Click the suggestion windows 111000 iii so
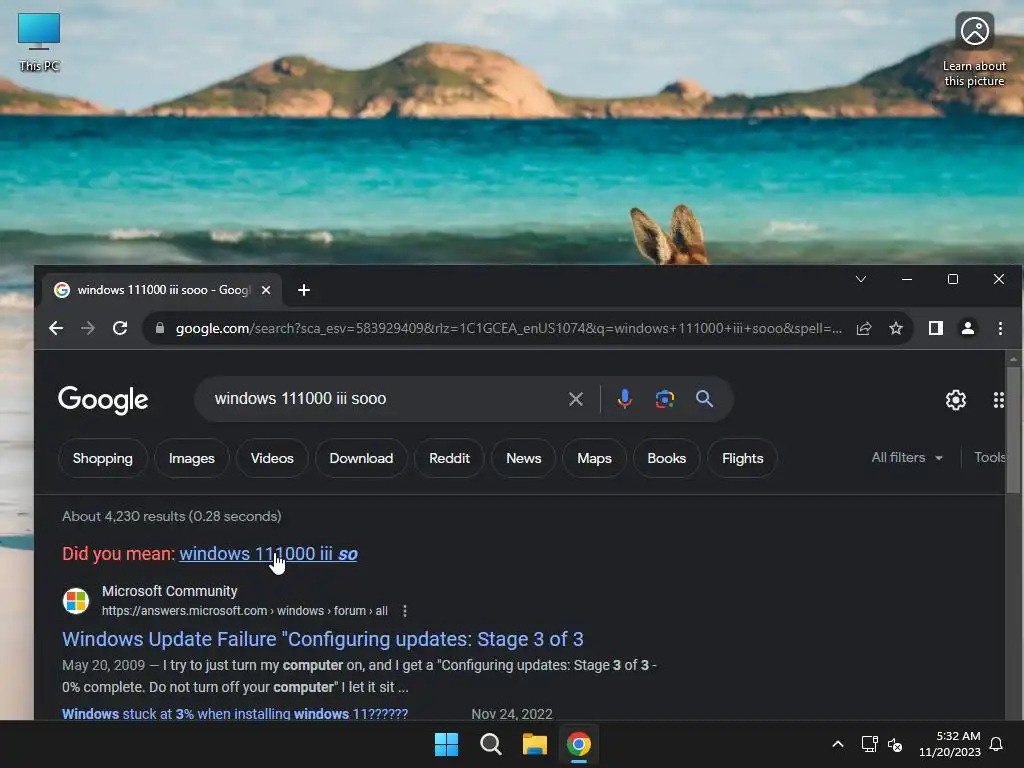This screenshot has height=768, width=1024. coord(268,554)
